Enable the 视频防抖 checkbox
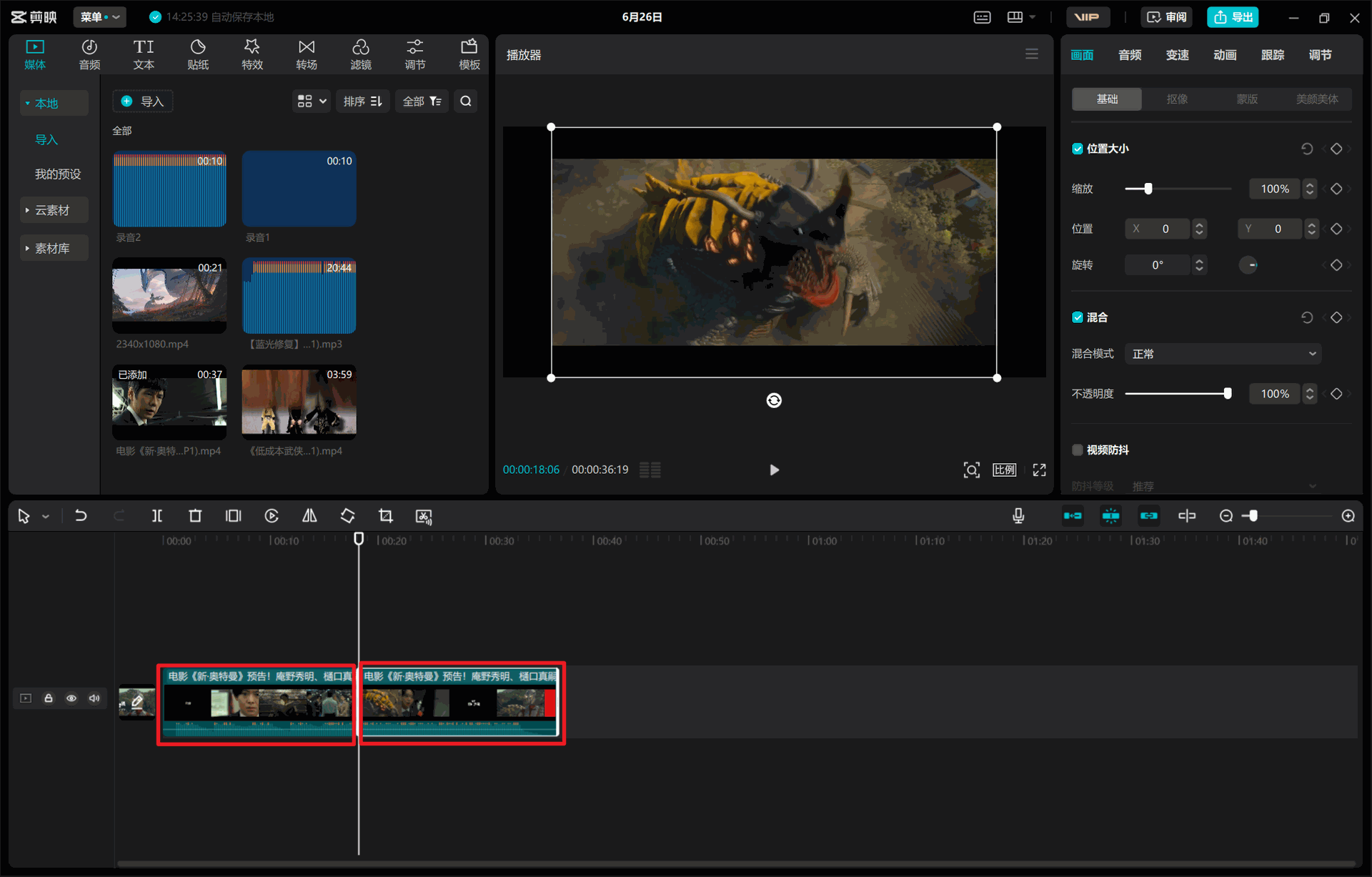The height and width of the screenshot is (877, 1372). (x=1078, y=450)
